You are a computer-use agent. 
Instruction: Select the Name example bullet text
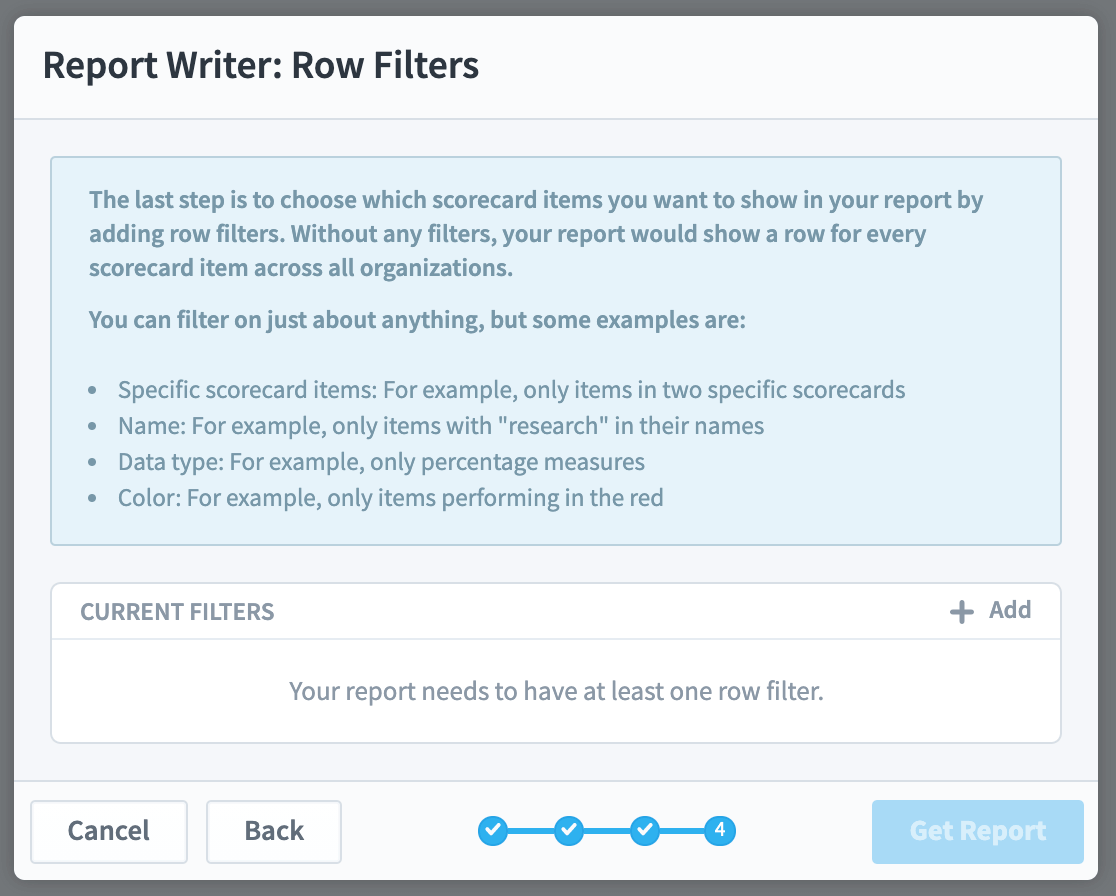[x=441, y=426]
